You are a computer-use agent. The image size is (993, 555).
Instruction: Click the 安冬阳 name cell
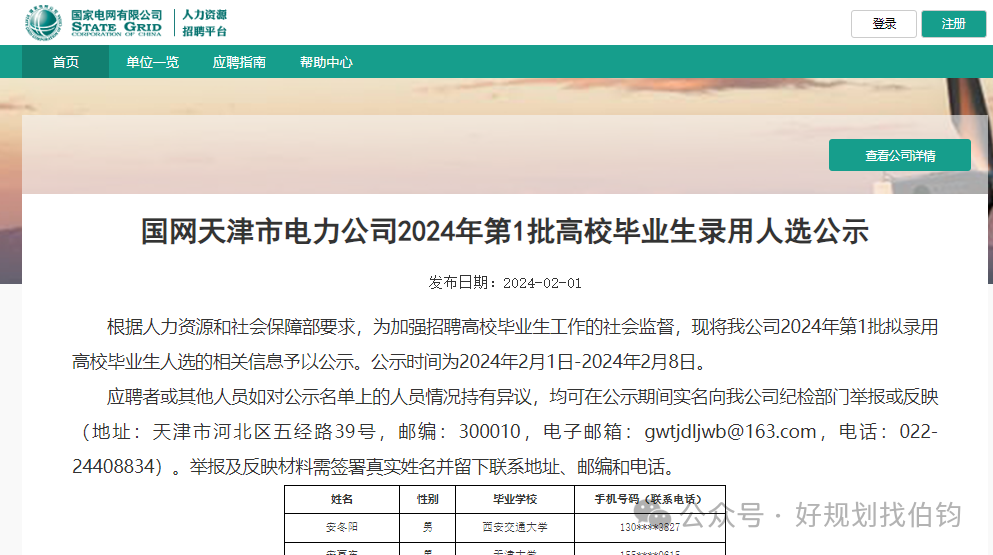point(342,527)
